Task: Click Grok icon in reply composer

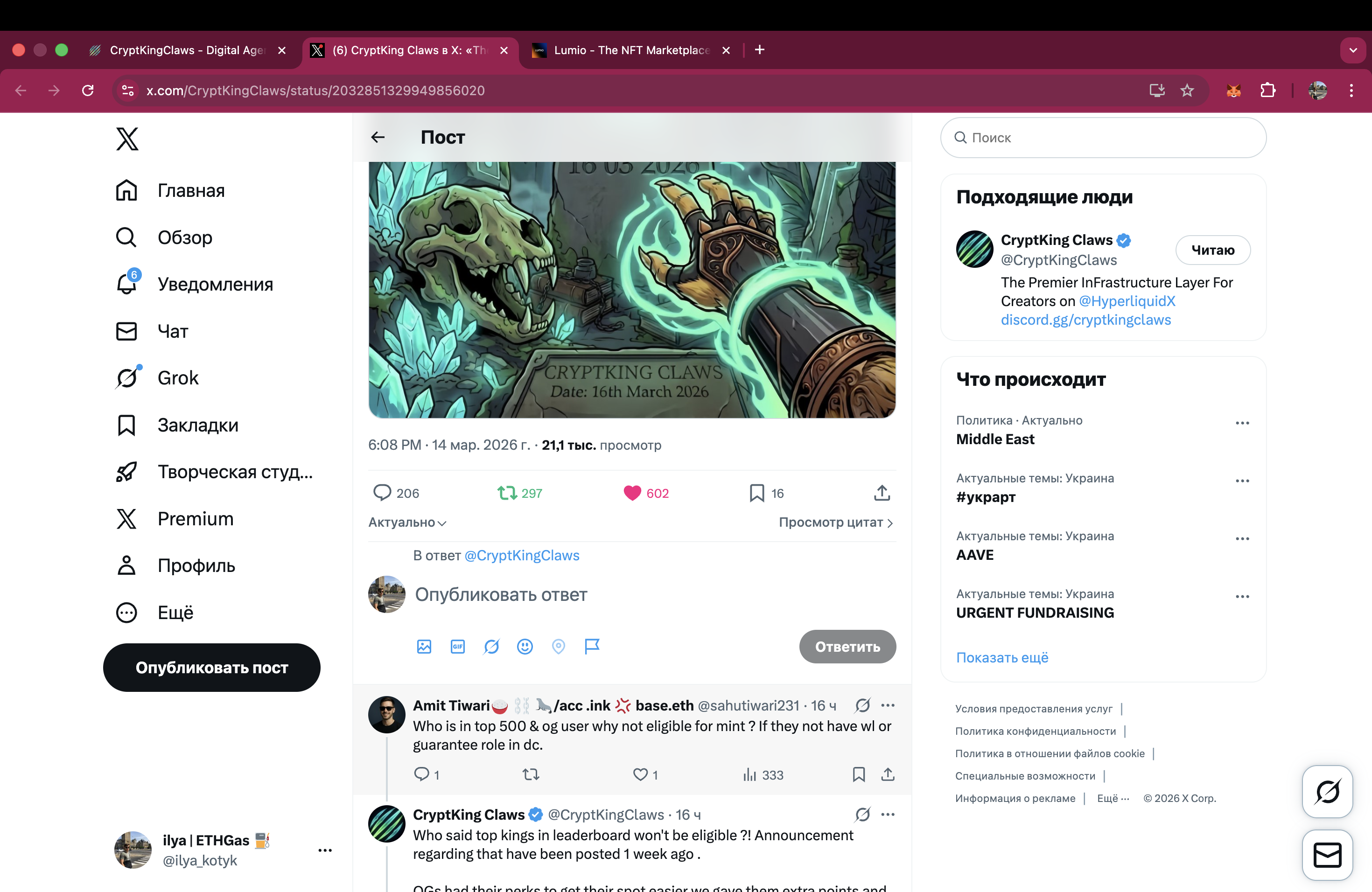Action: point(491,647)
